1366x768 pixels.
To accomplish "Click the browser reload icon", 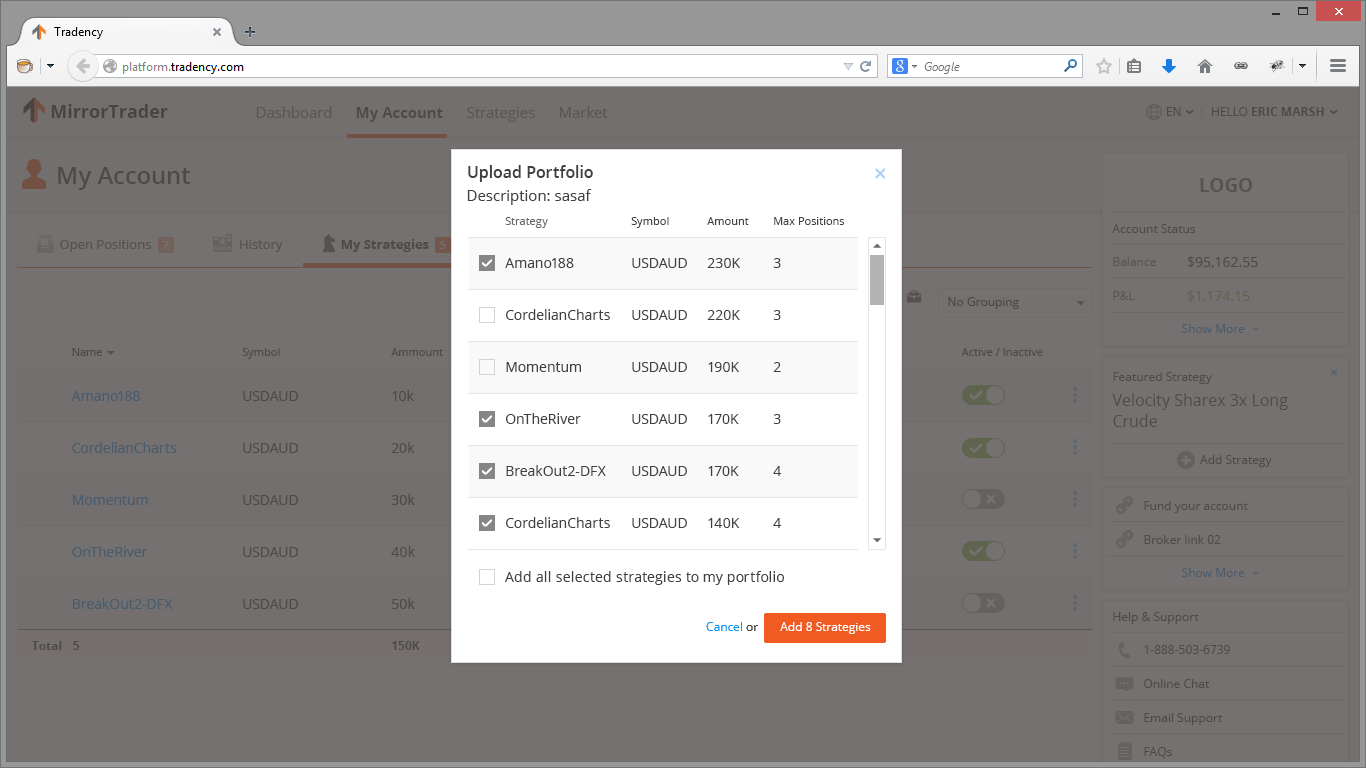I will [866, 67].
